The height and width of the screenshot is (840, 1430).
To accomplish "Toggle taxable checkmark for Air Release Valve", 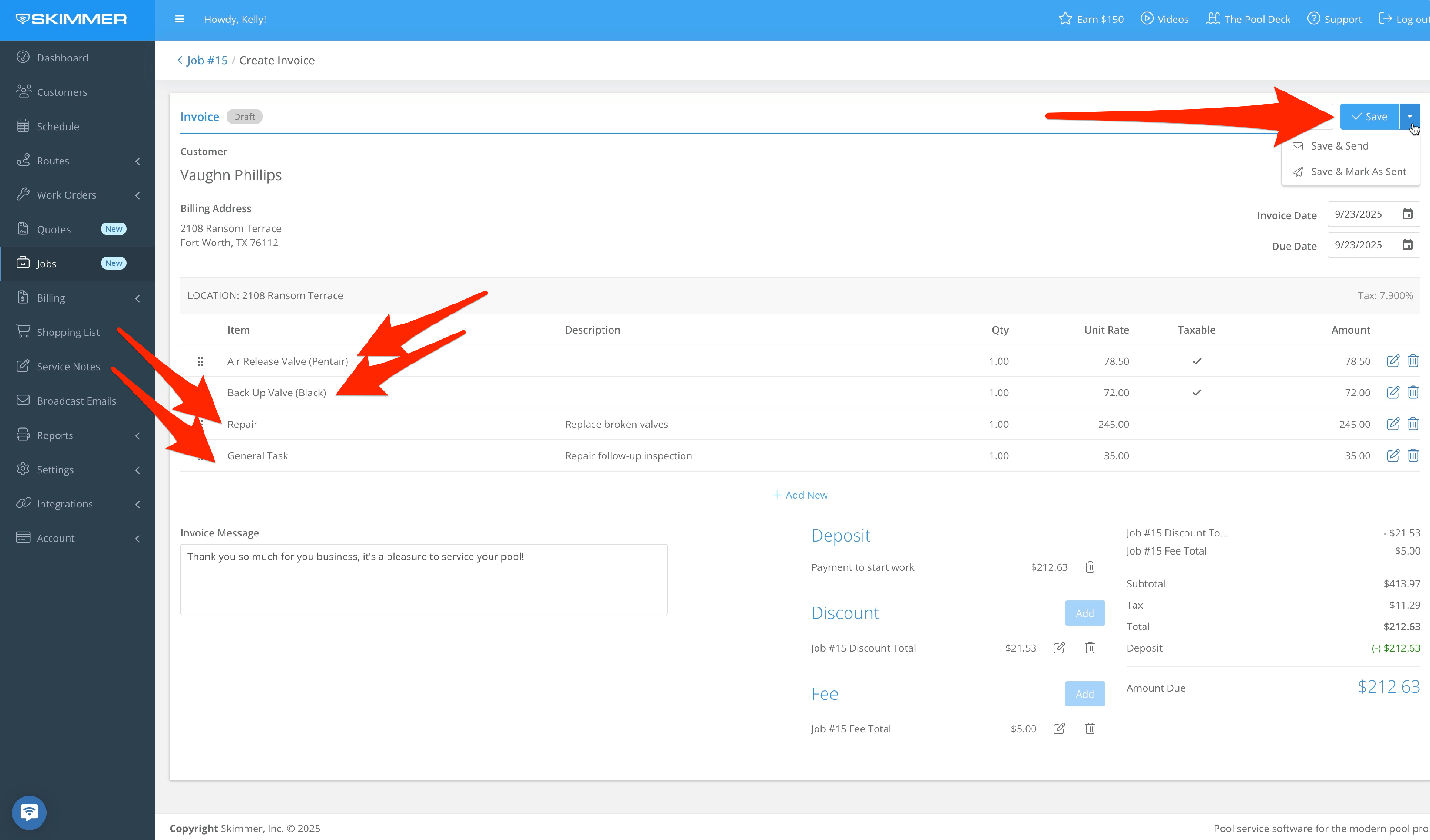I will coord(1196,361).
